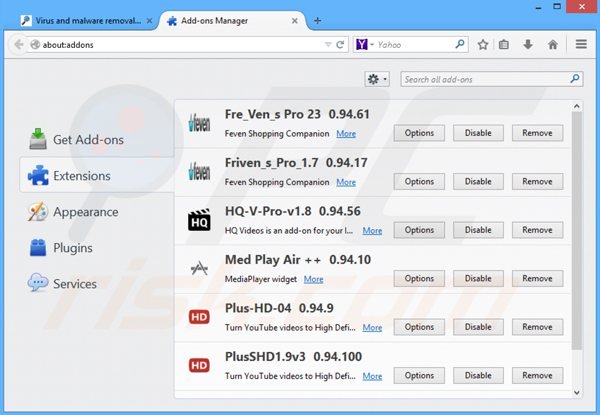
Task: Click the blue puzzle piece Extensions icon
Action: click(38, 175)
